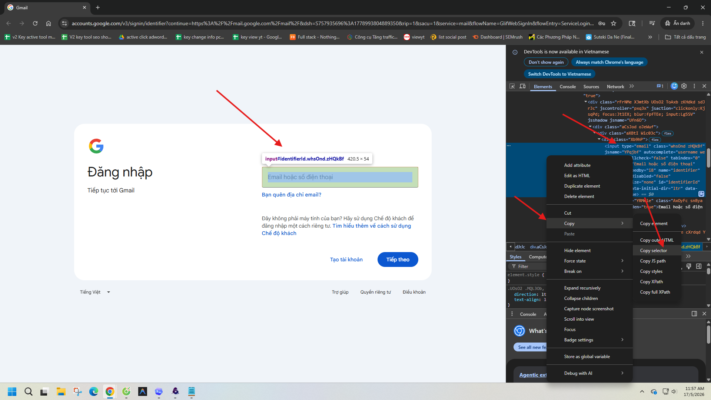The width and height of the screenshot is (711, 400).
Task: Open the DevTools three-dot customize menu
Action: (694, 86)
